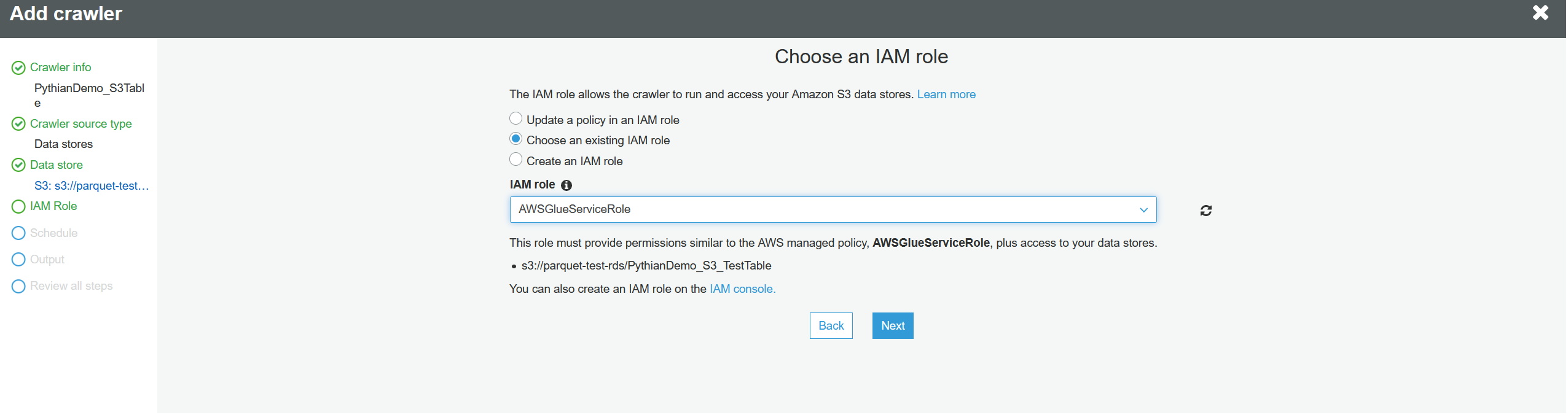This screenshot has height=415, width=1568.
Task: Close the Add crawler dialog
Action: tap(1540, 13)
